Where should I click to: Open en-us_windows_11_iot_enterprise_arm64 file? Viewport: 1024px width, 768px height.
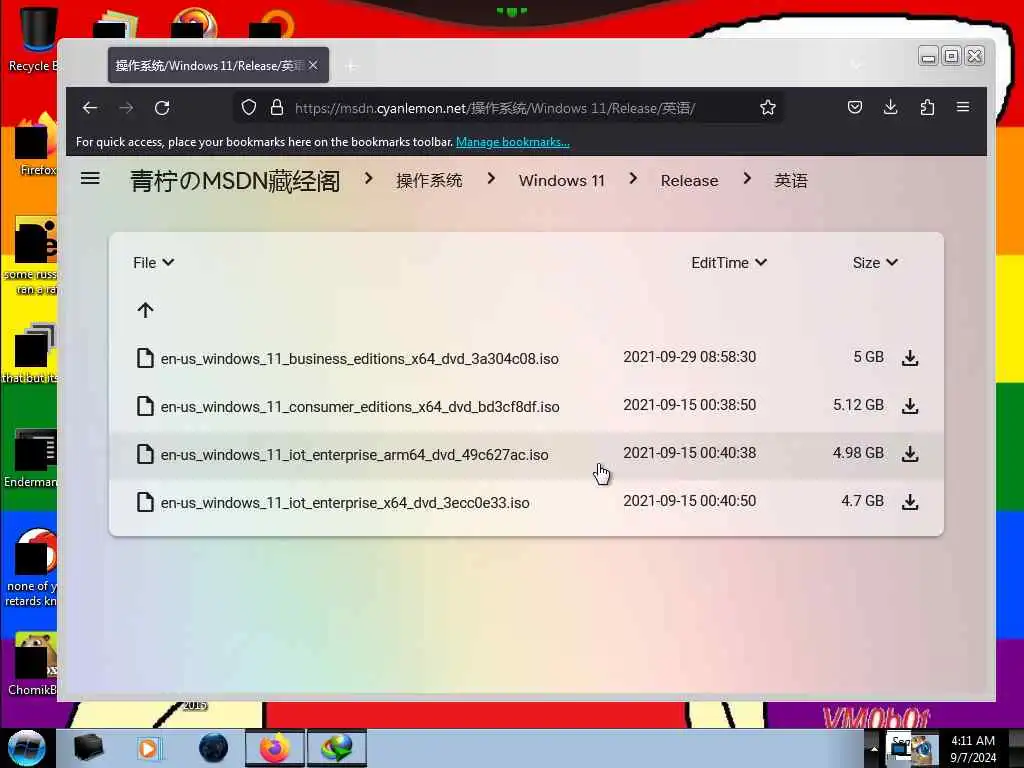[355, 455]
